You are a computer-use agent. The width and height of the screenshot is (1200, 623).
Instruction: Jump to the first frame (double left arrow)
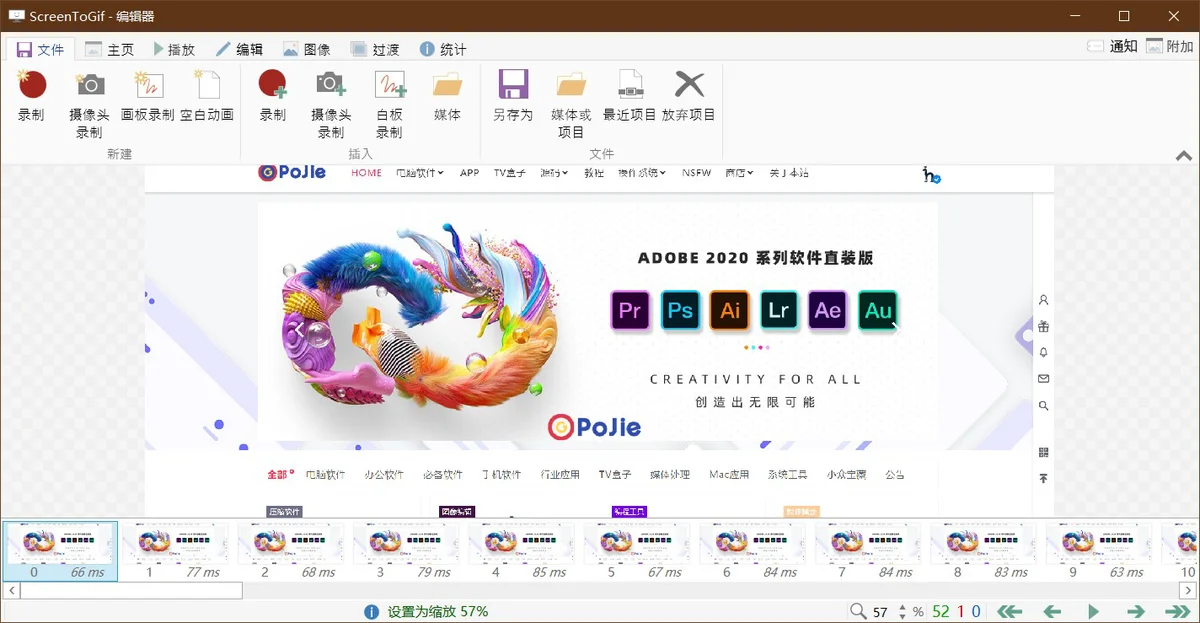(x=1010, y=611)
